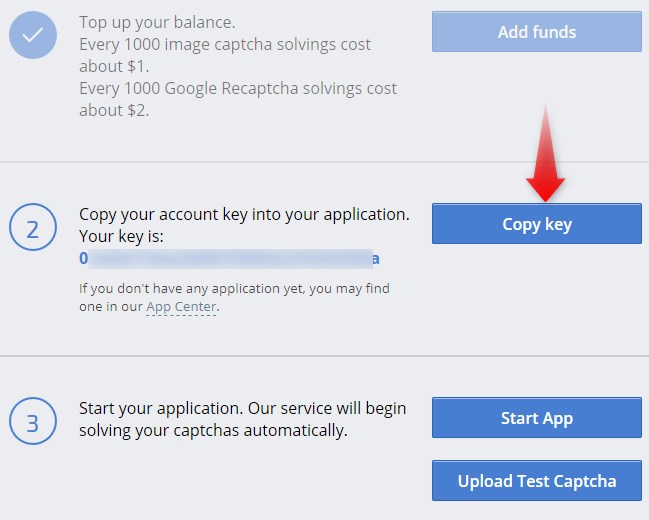Click the red downward arrow graphic
649x520 pixels.
pos(546,153)
